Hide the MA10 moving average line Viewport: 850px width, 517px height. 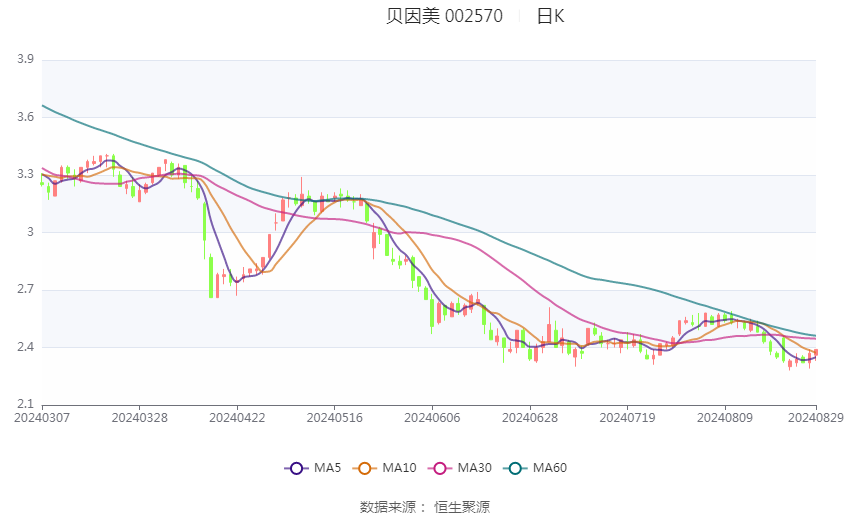tap(366, 468)
